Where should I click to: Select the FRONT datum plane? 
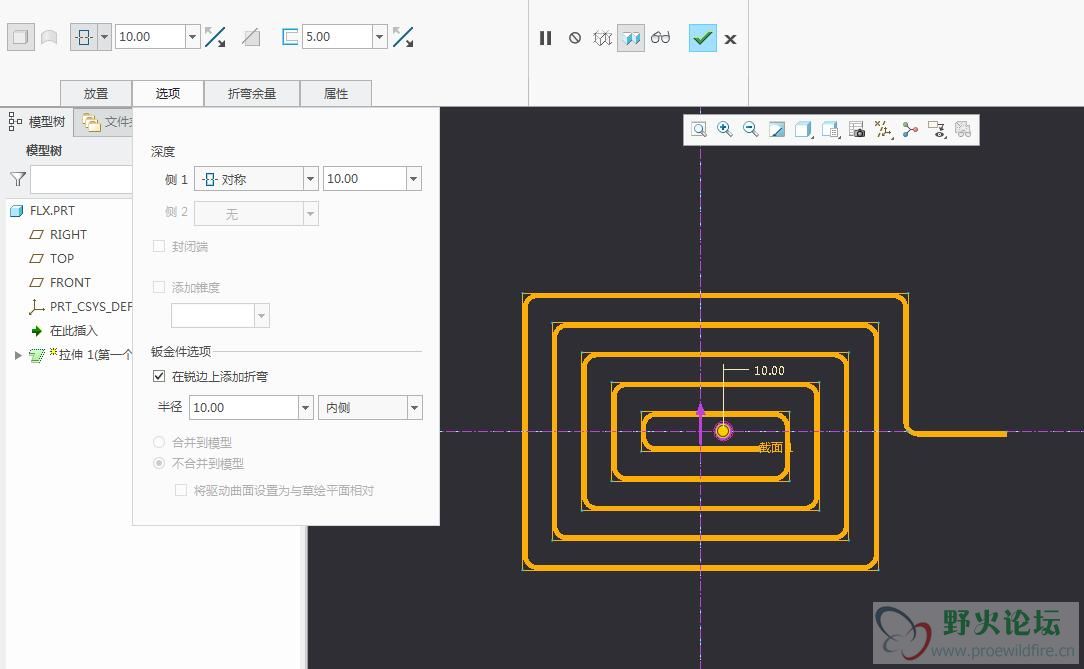click(x=70, y=283)
